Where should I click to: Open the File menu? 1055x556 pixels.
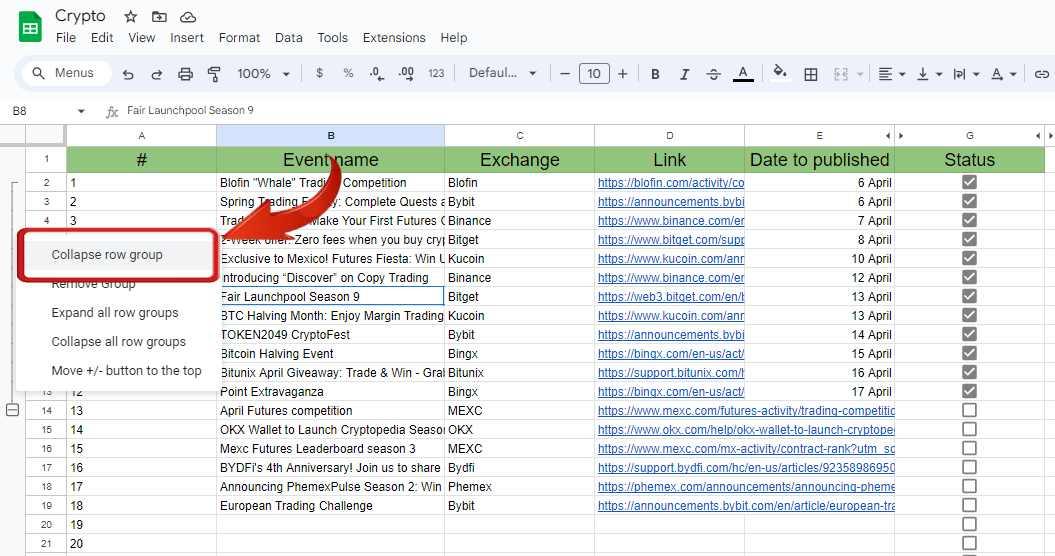66,38
